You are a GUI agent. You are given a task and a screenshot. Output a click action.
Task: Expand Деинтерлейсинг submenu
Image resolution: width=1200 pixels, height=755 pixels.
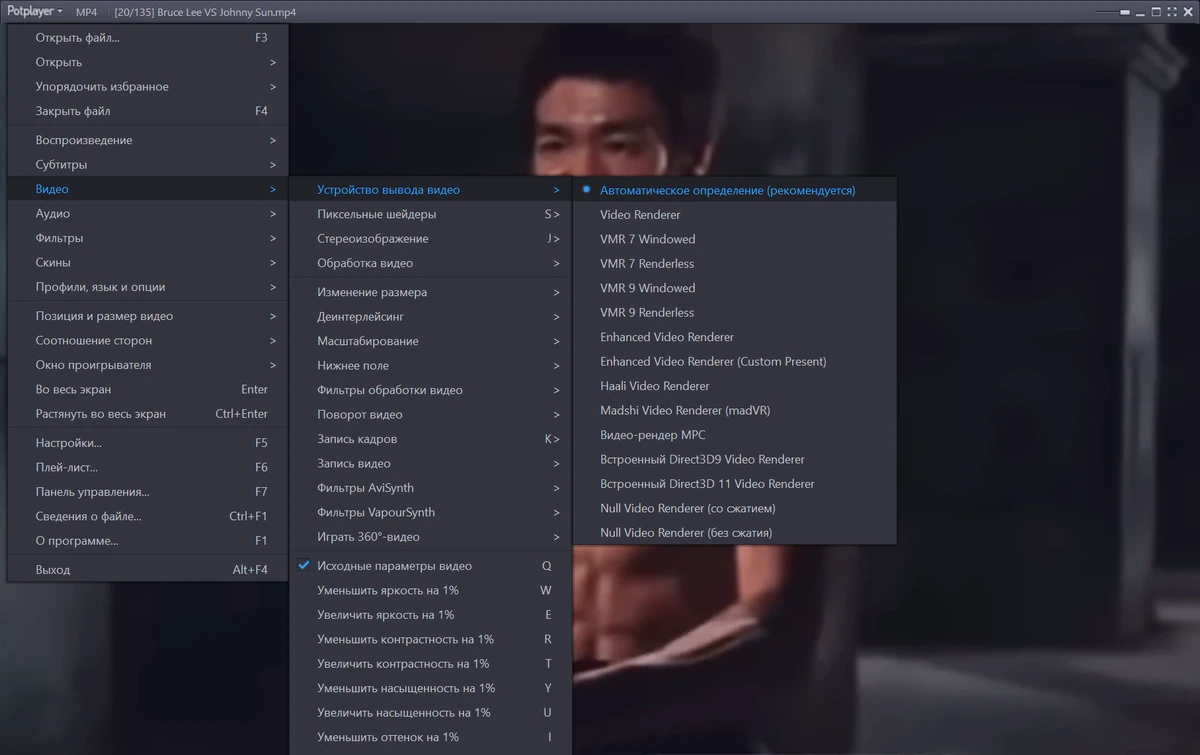pyautogui.click(x=430, y=317)
